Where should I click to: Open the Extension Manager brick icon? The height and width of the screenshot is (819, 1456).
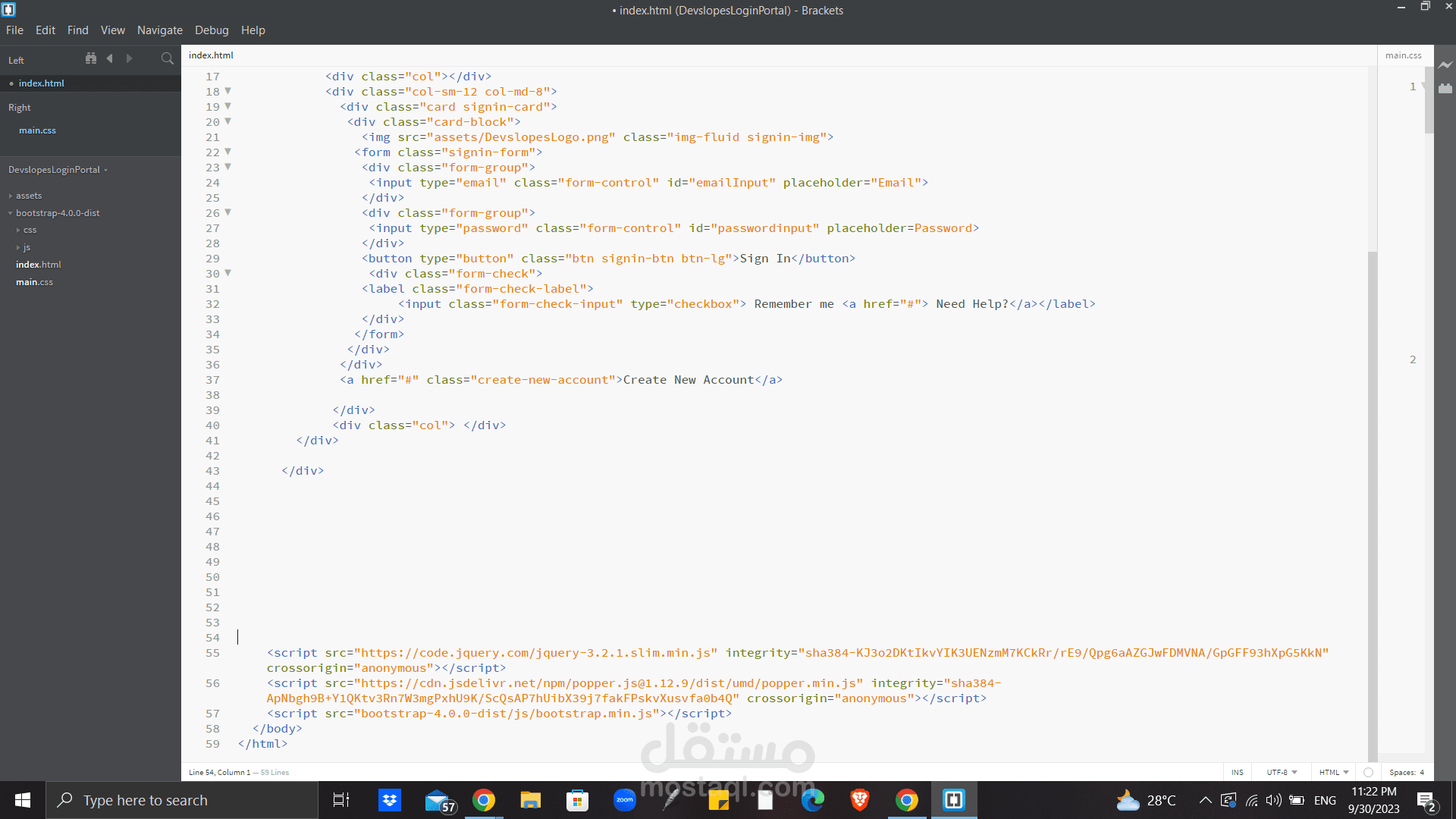(1445, 88)
